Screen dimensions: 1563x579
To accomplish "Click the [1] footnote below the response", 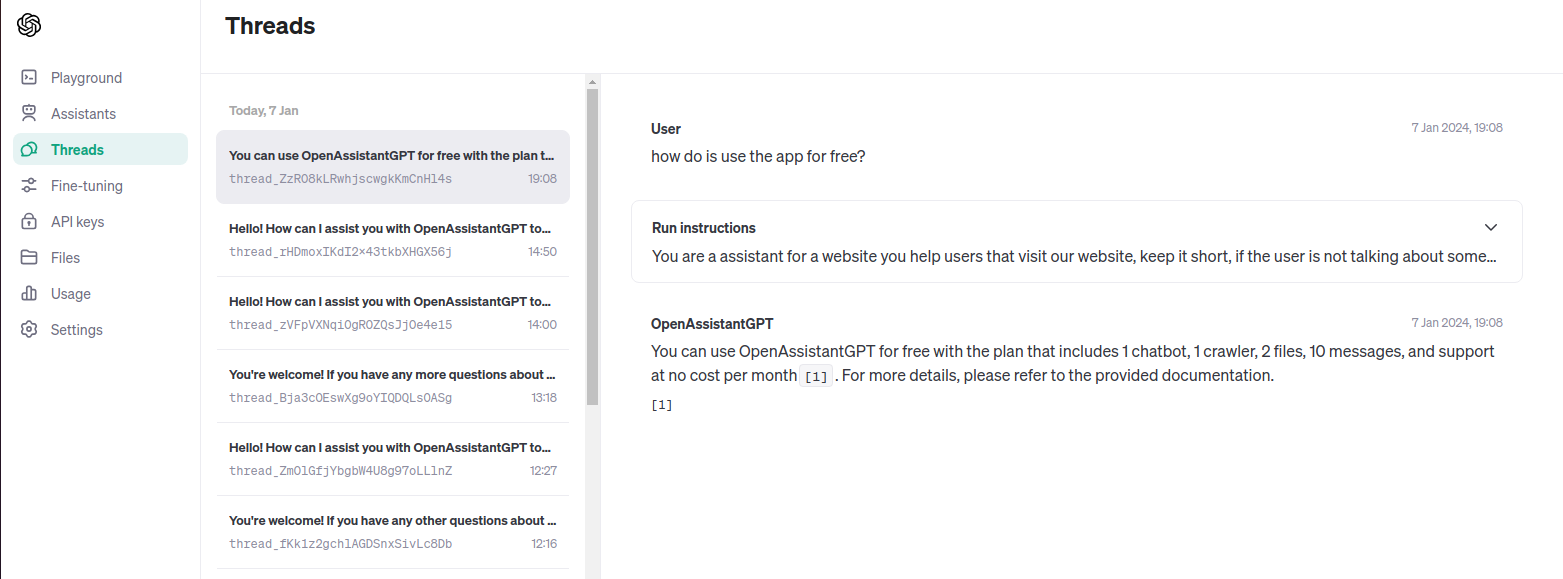I will pos(662,405).
